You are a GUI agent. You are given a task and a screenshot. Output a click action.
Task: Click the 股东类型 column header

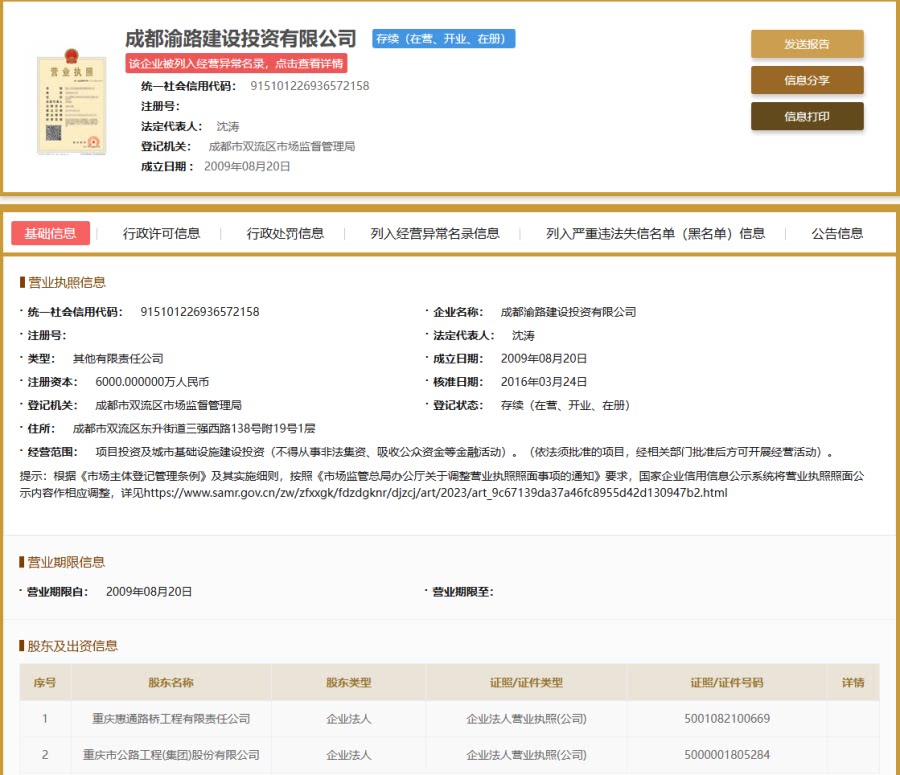[x=348, y=683]
